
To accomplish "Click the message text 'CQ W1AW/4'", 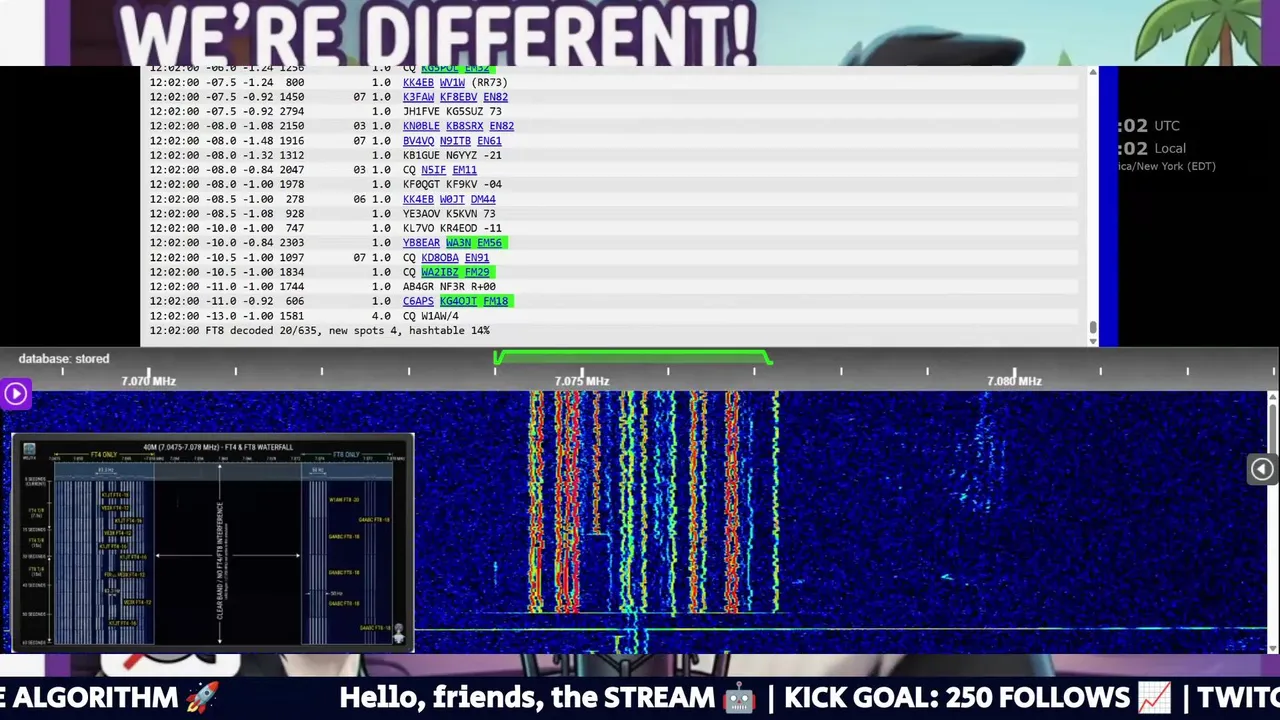I will (430, 316).
